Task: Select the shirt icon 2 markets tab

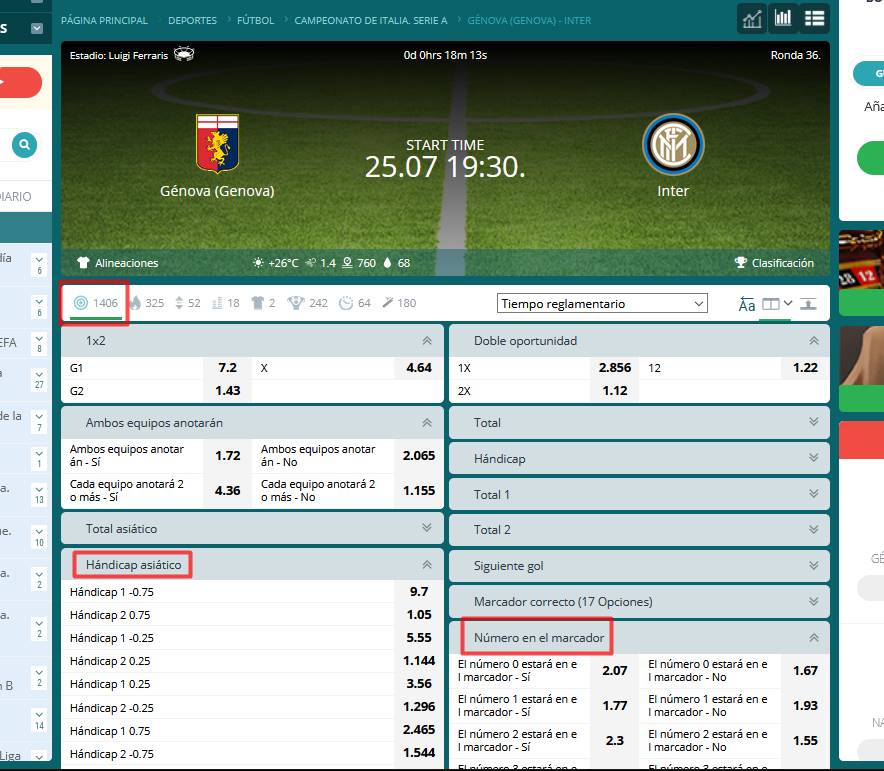Action: [263, 303]
